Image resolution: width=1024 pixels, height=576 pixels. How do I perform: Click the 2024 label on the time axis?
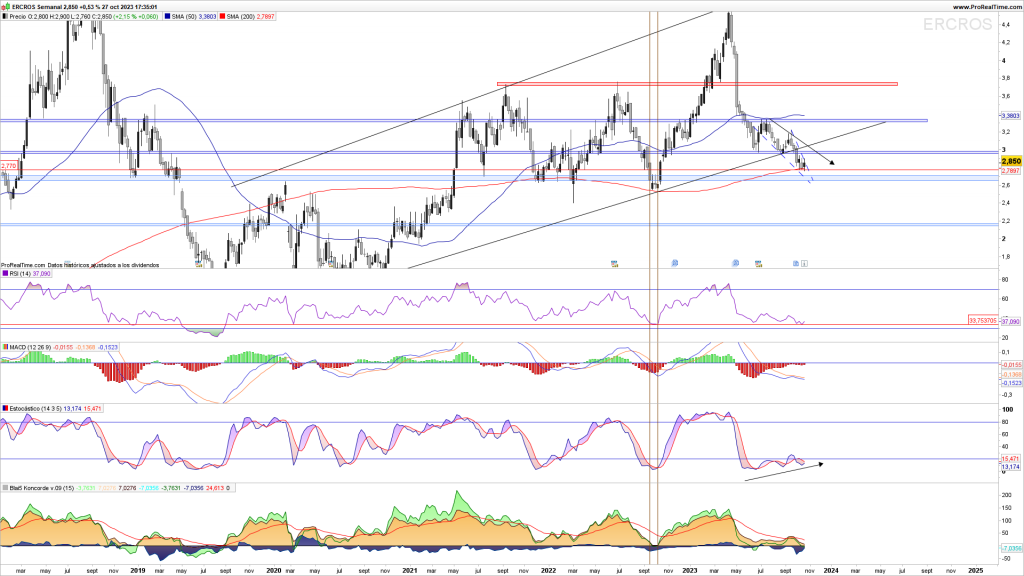pyautogui.click(x=831, y=570)
